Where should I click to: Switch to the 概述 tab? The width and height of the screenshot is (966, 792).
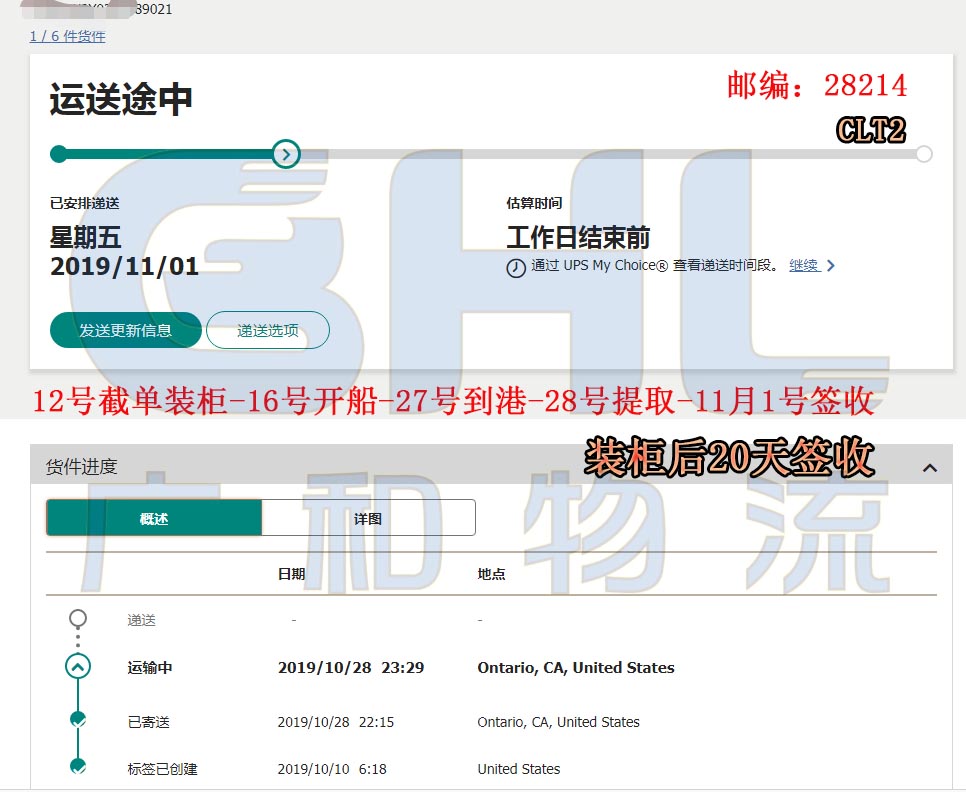point(154,518)
